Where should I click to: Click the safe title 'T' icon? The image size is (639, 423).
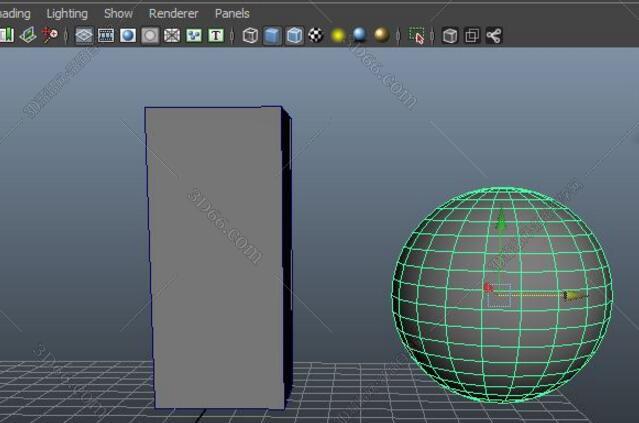point(216,36)
